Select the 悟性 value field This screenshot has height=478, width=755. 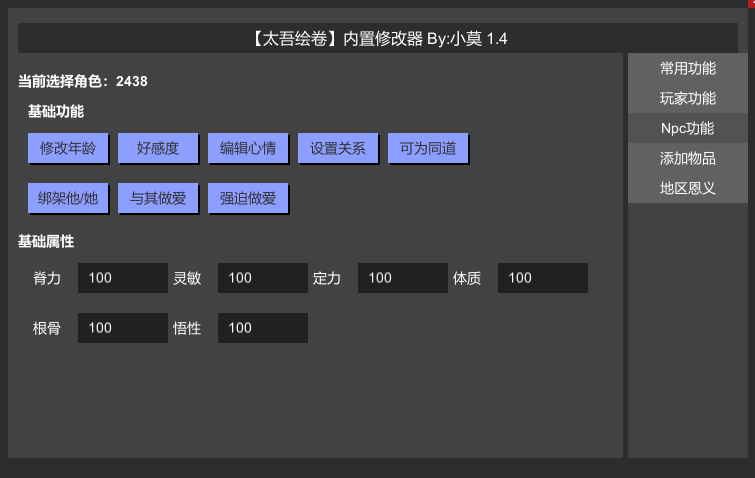pyautogui.click(x=263, y=328)
